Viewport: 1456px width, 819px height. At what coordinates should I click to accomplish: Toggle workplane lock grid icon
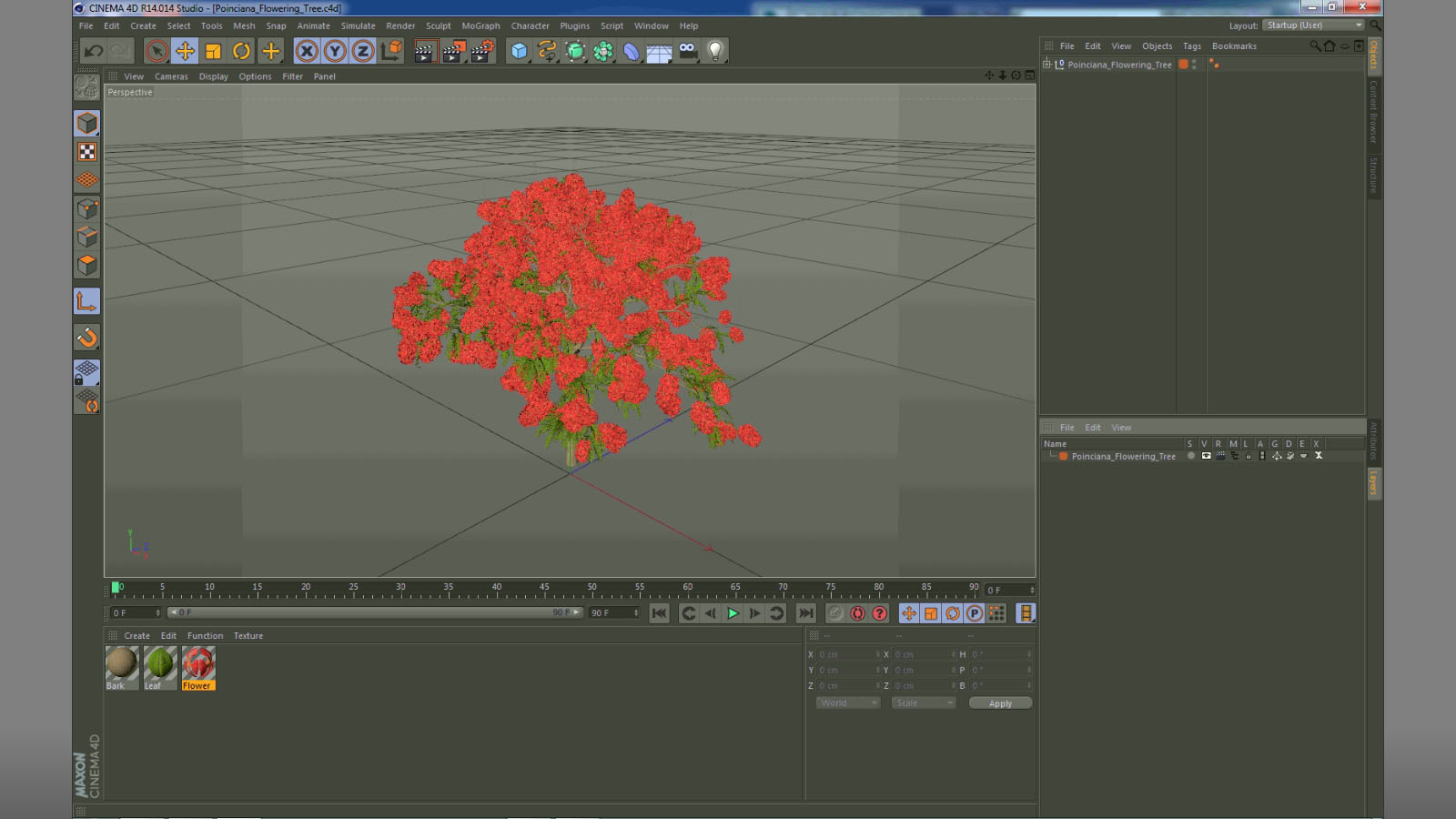(86, 371)
